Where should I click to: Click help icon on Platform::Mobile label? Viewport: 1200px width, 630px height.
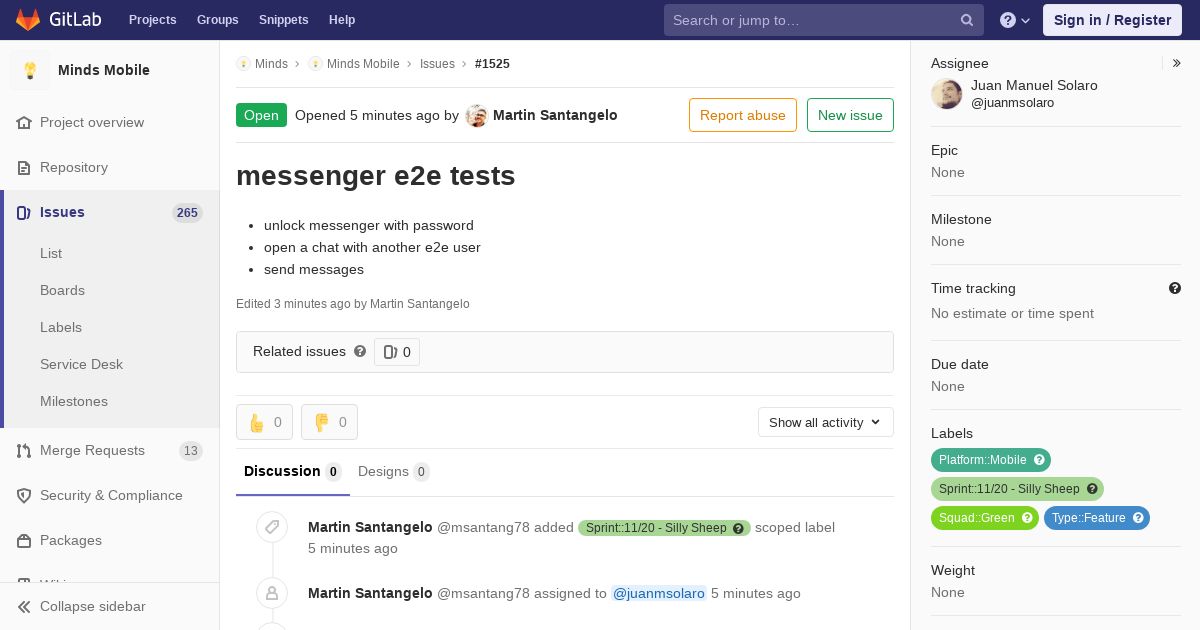click(x=1040, y=460)
